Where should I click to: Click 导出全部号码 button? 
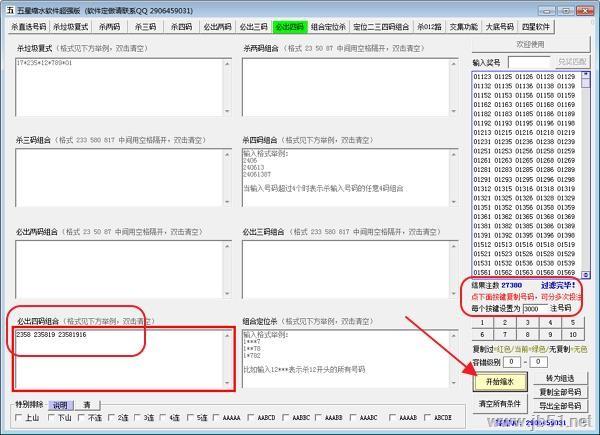point(561,405)
